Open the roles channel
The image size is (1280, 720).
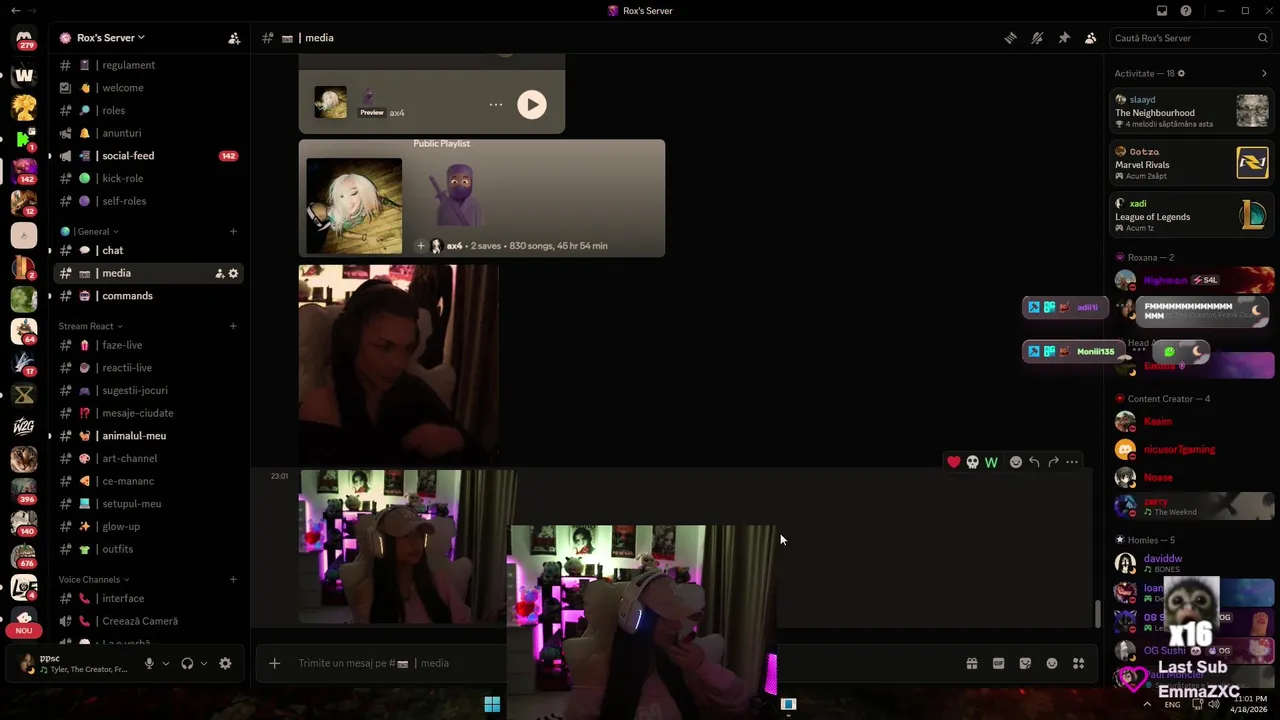[x=148, y=110]
